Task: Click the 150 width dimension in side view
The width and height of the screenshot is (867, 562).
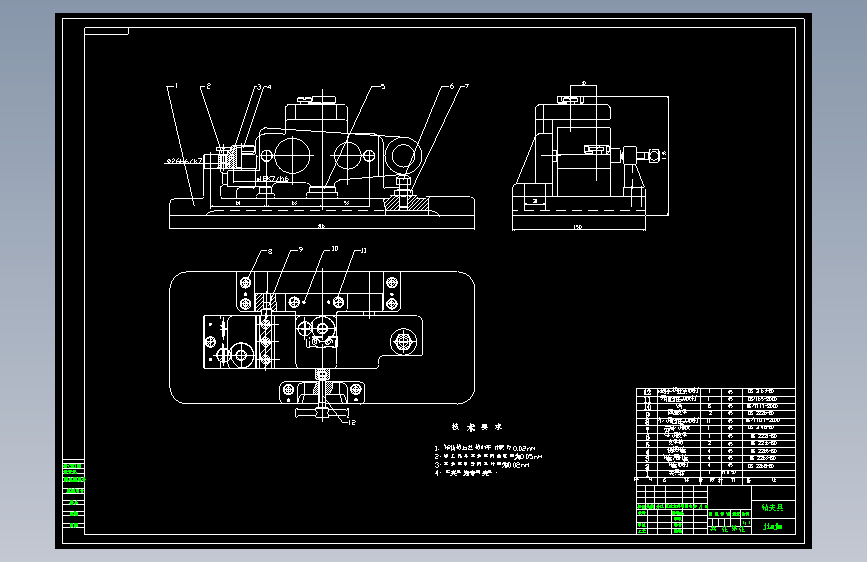Action: (x=578, y=227)
